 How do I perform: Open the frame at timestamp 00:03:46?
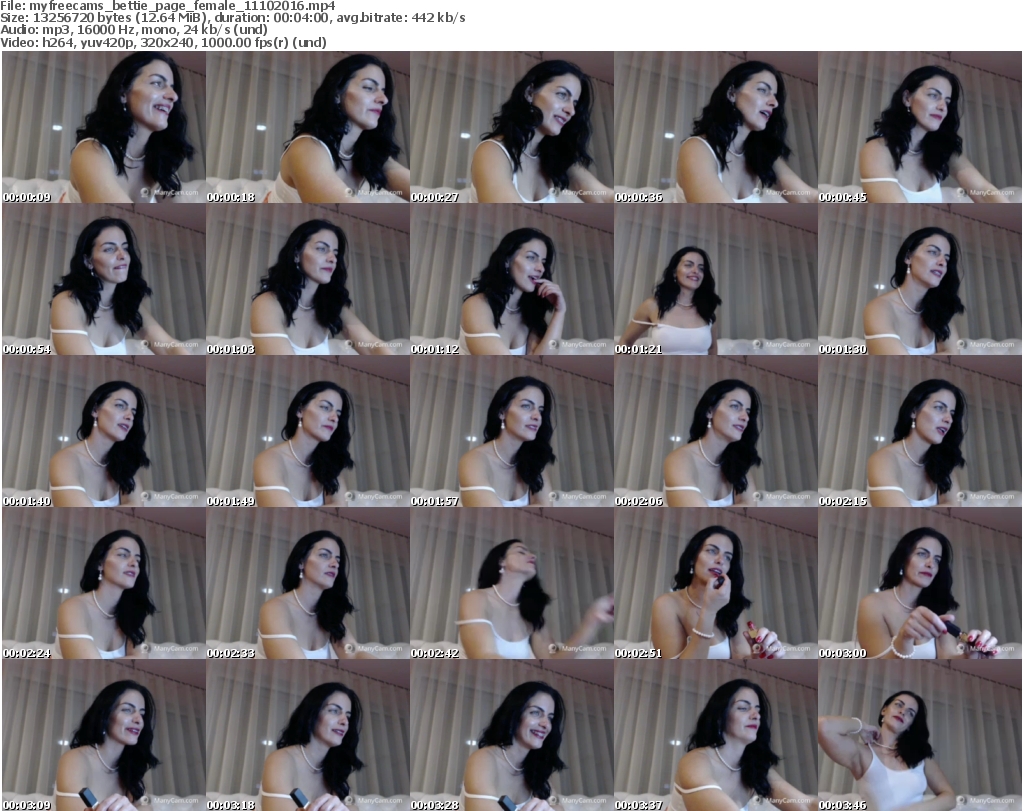pyautogui.click(x=920, y=736)
